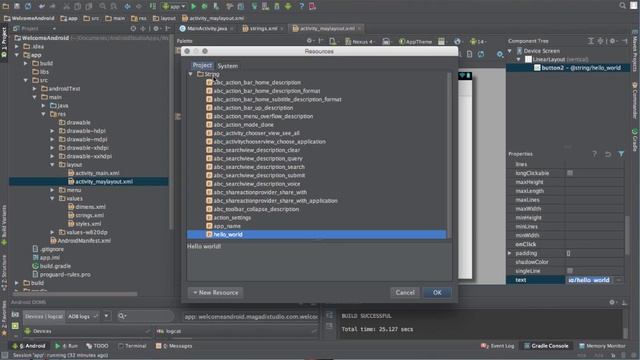Click OK in the Resources dialog
Screen dimensions: 640x360
coord(437,293)
